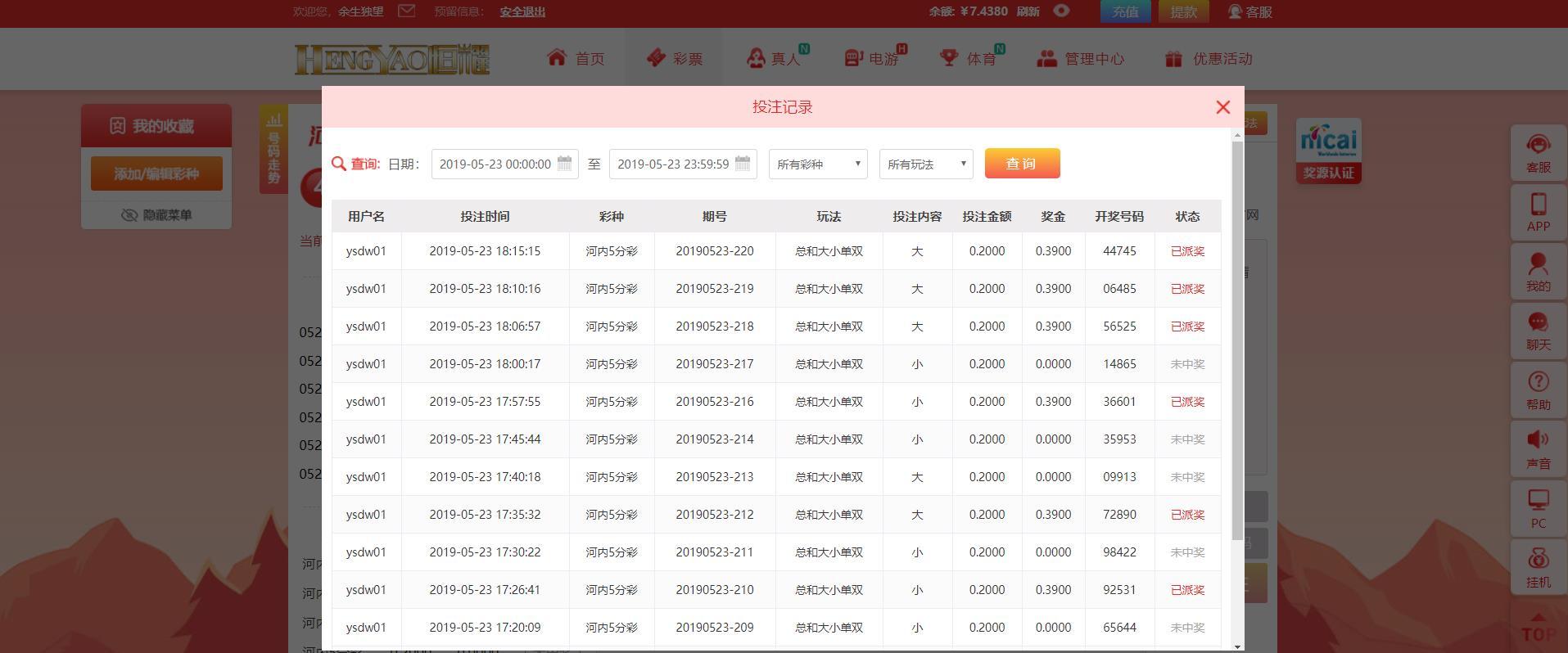This screenshot has width=1568, height=653.
Task: Close the 投注记录 dialog
Action: pyautogui.click(x=1223, y=107)
